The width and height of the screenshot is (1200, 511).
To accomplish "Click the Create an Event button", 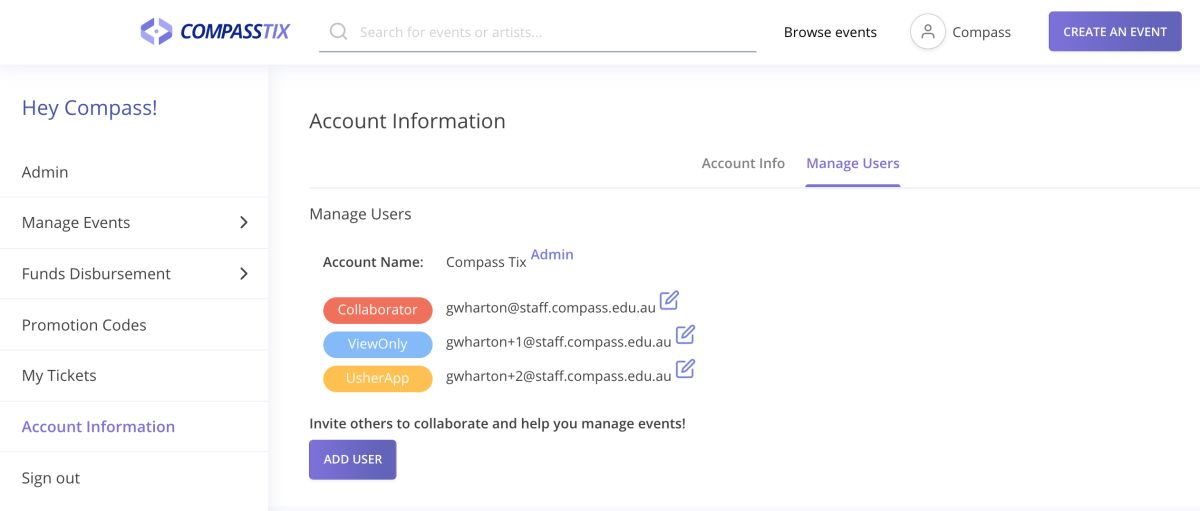I will (x=1114, y=32).
